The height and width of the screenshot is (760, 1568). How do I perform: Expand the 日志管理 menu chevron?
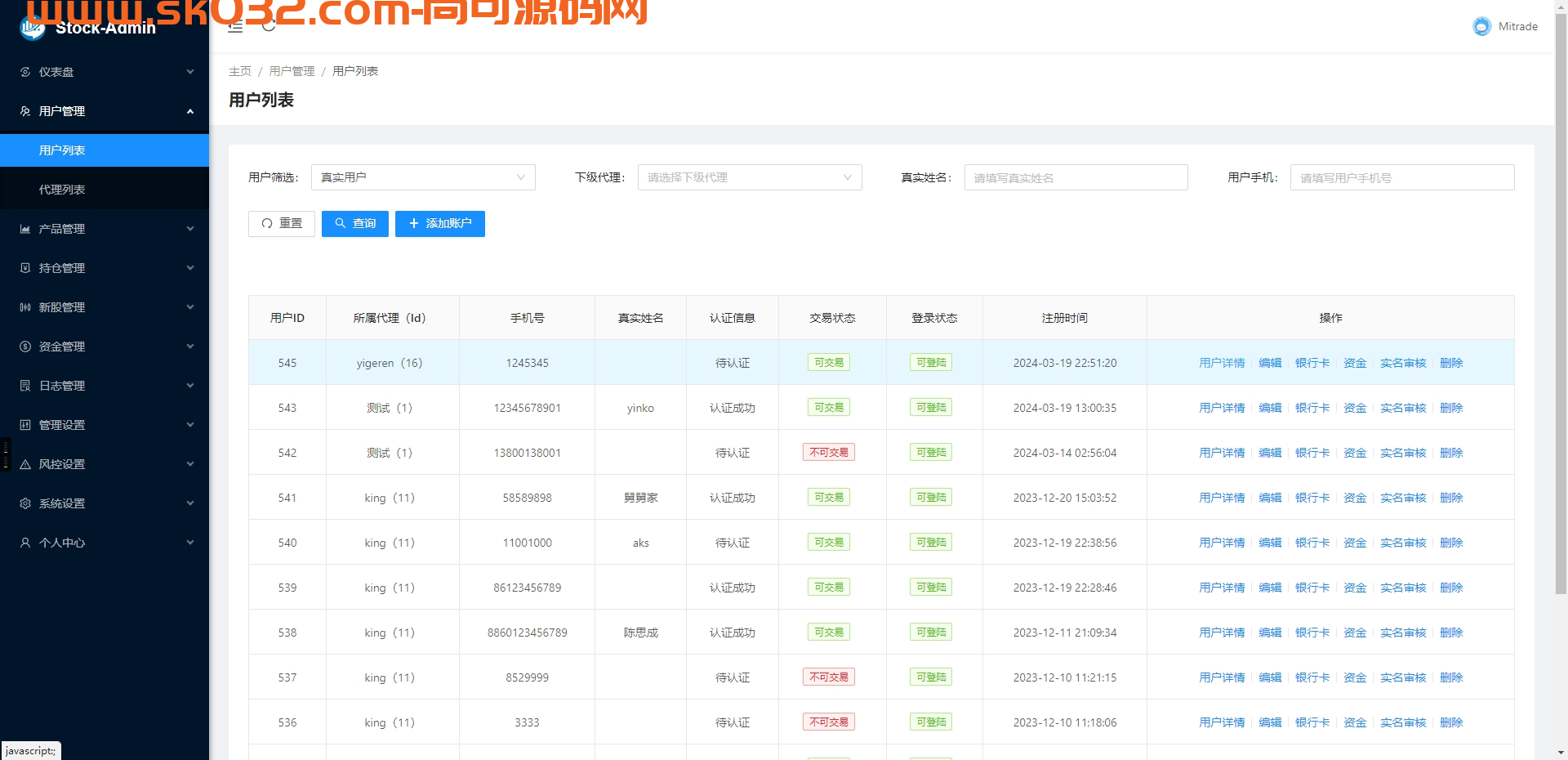pyautogui.click(x=190, y=386)
